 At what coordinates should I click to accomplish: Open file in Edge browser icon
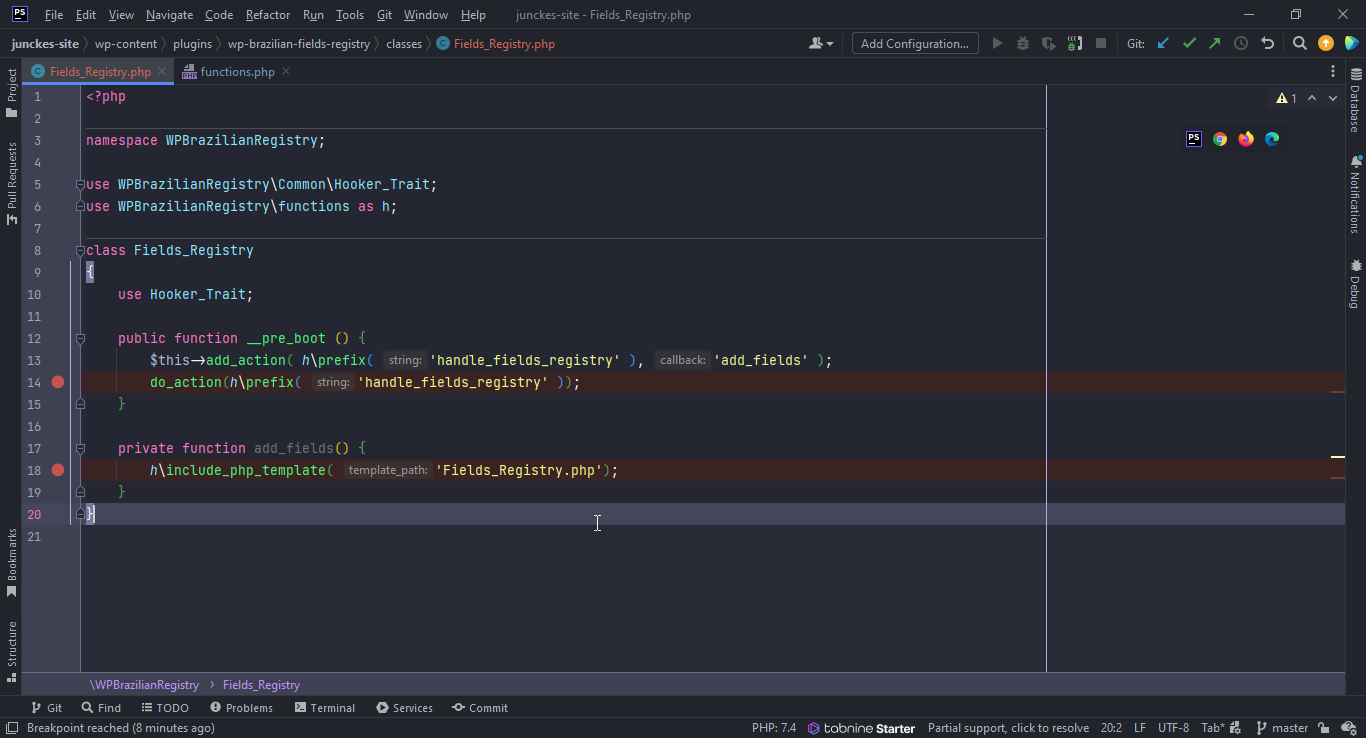click(1272, 139)
